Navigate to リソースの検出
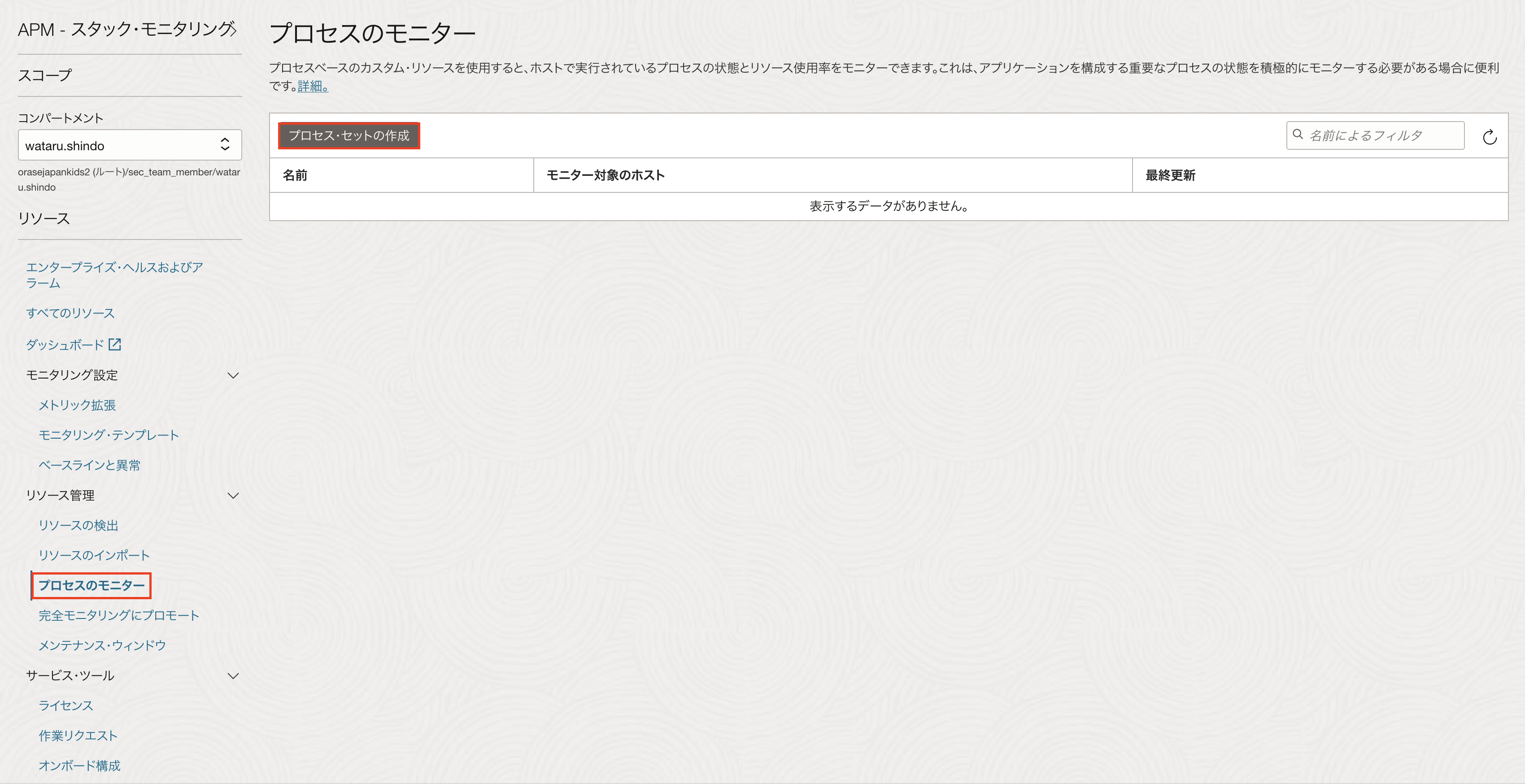 (78, 525)
